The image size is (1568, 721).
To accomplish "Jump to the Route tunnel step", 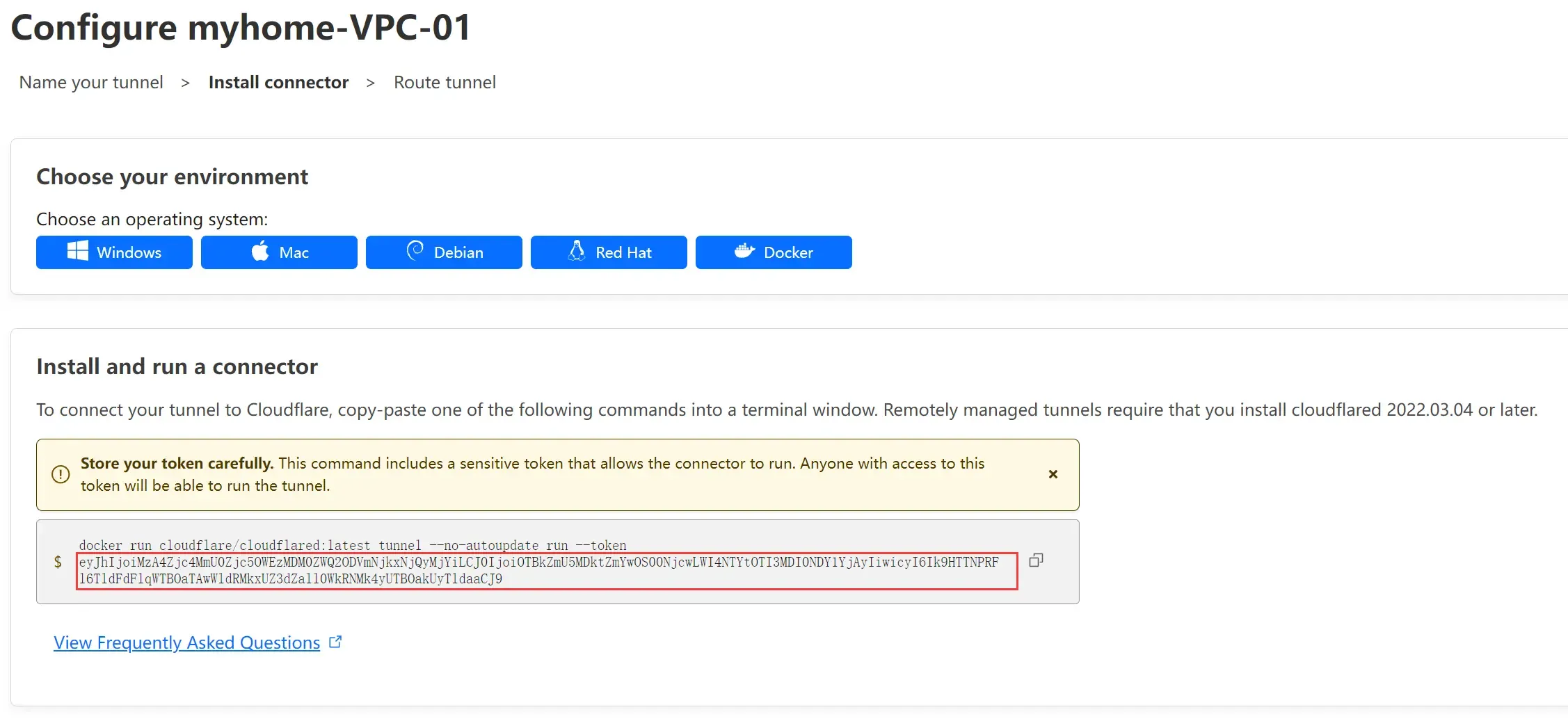I will point(445,82).
